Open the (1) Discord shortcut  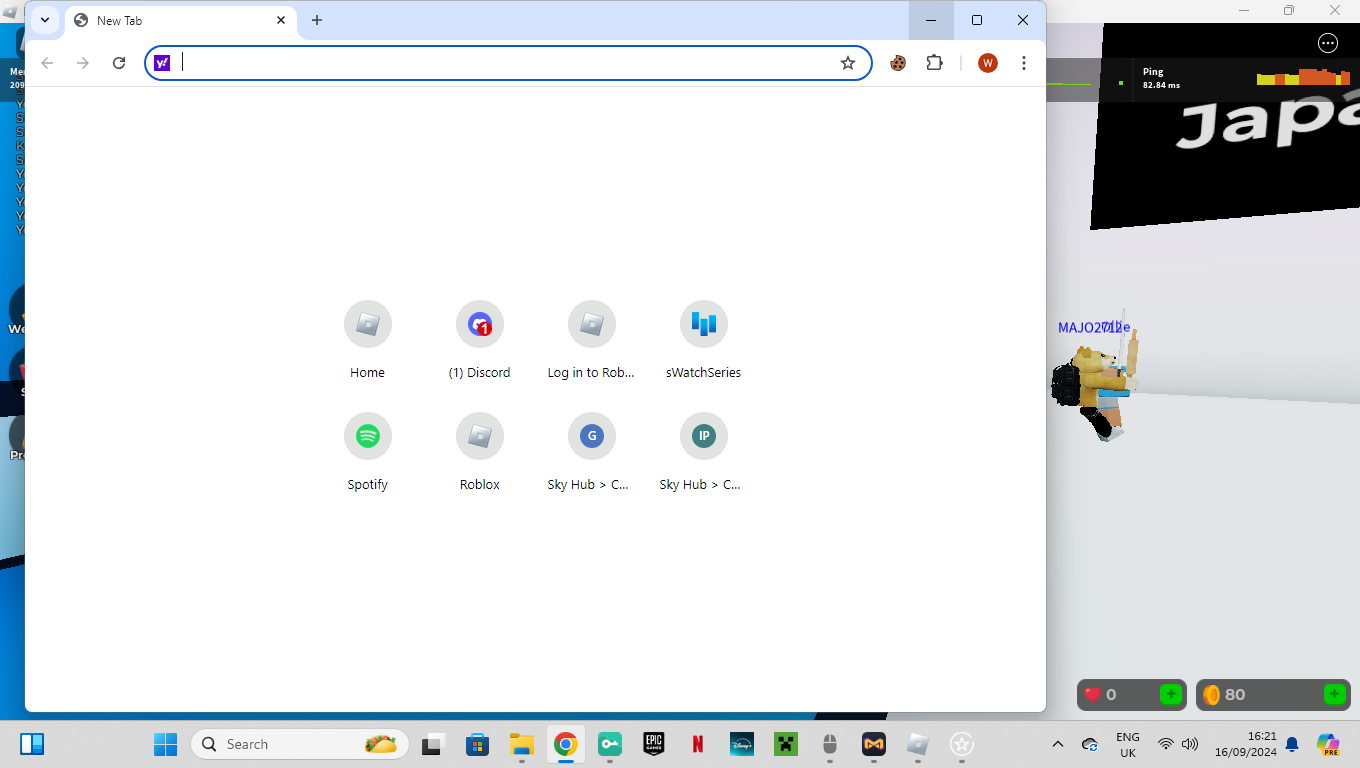(x=479, y=341)
